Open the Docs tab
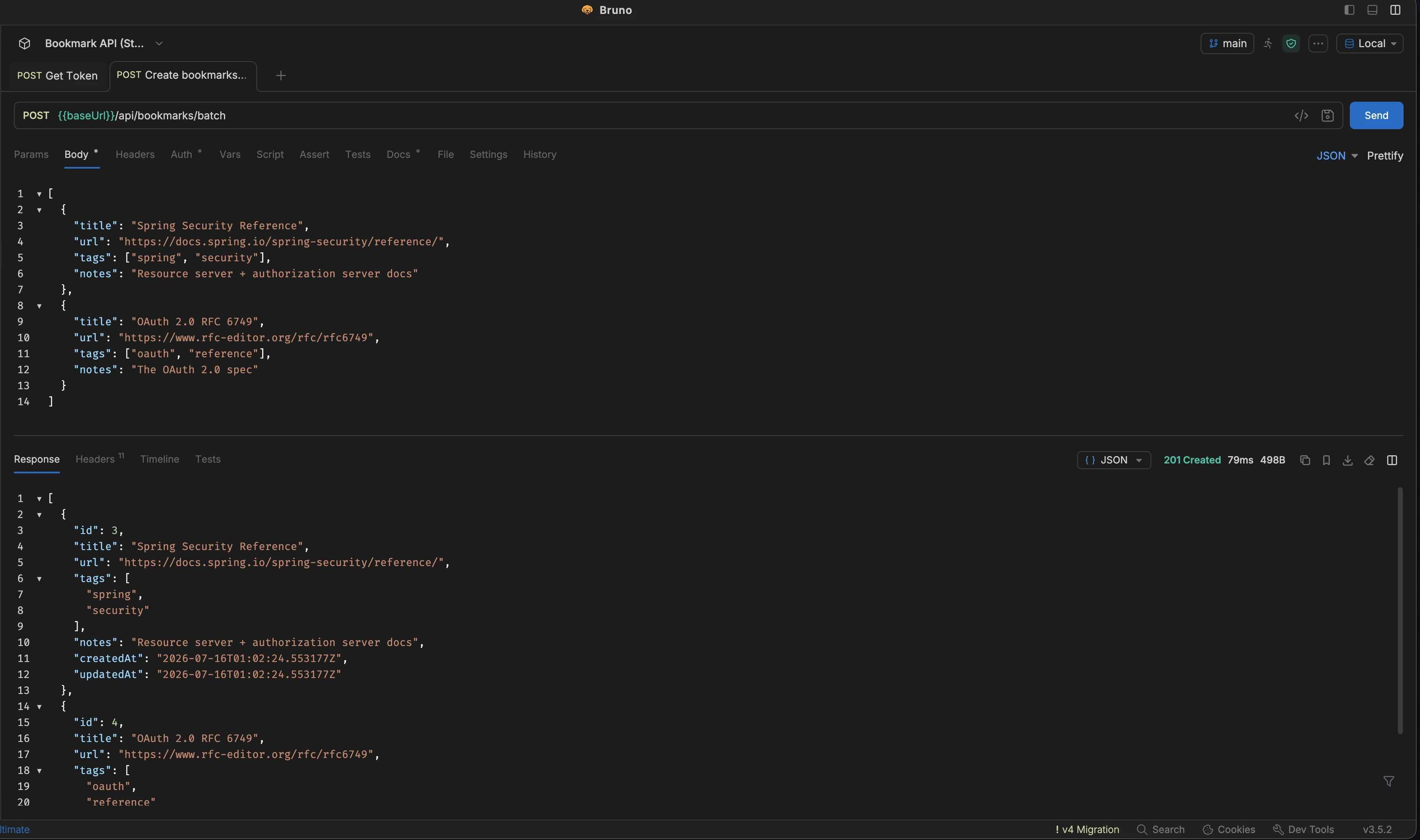1420x840 pixels. pyautogui.click(x=398, y=155)
